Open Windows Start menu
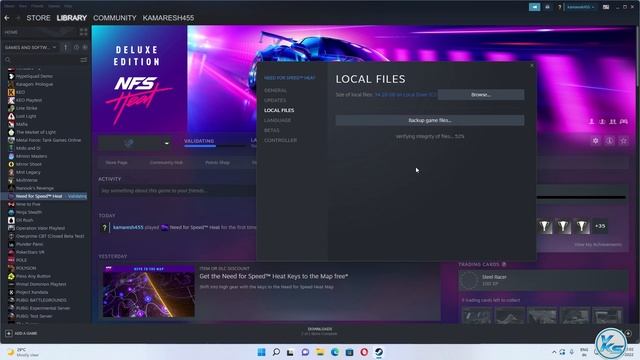This screenshot has width=640, height=360. [x=261, y=352]
